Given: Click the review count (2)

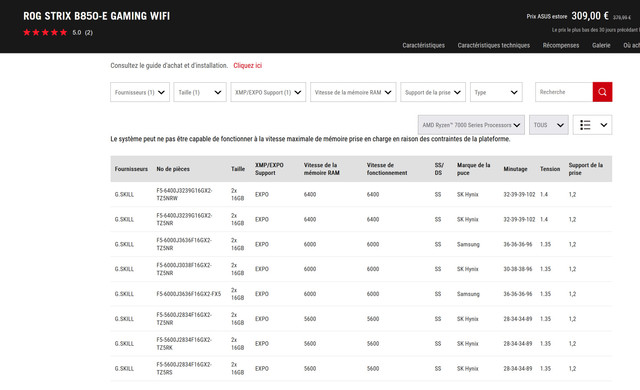Looking at the screenshot, I should [x=89, y=33].
